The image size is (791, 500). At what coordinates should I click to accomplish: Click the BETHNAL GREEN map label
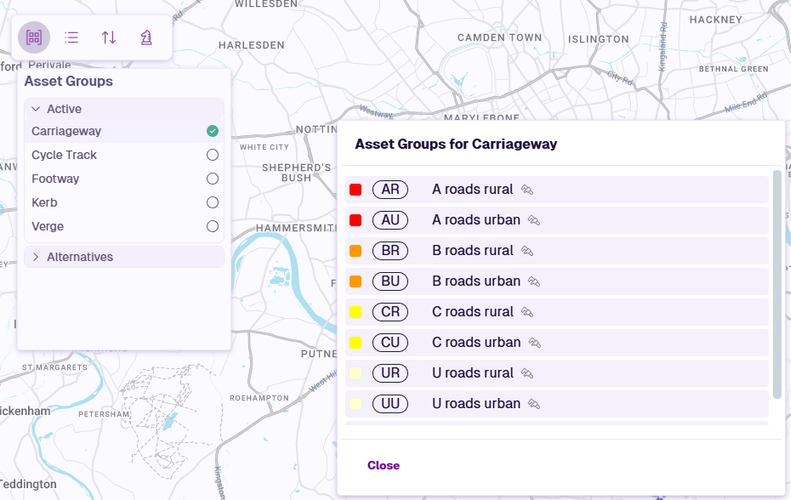733,69
